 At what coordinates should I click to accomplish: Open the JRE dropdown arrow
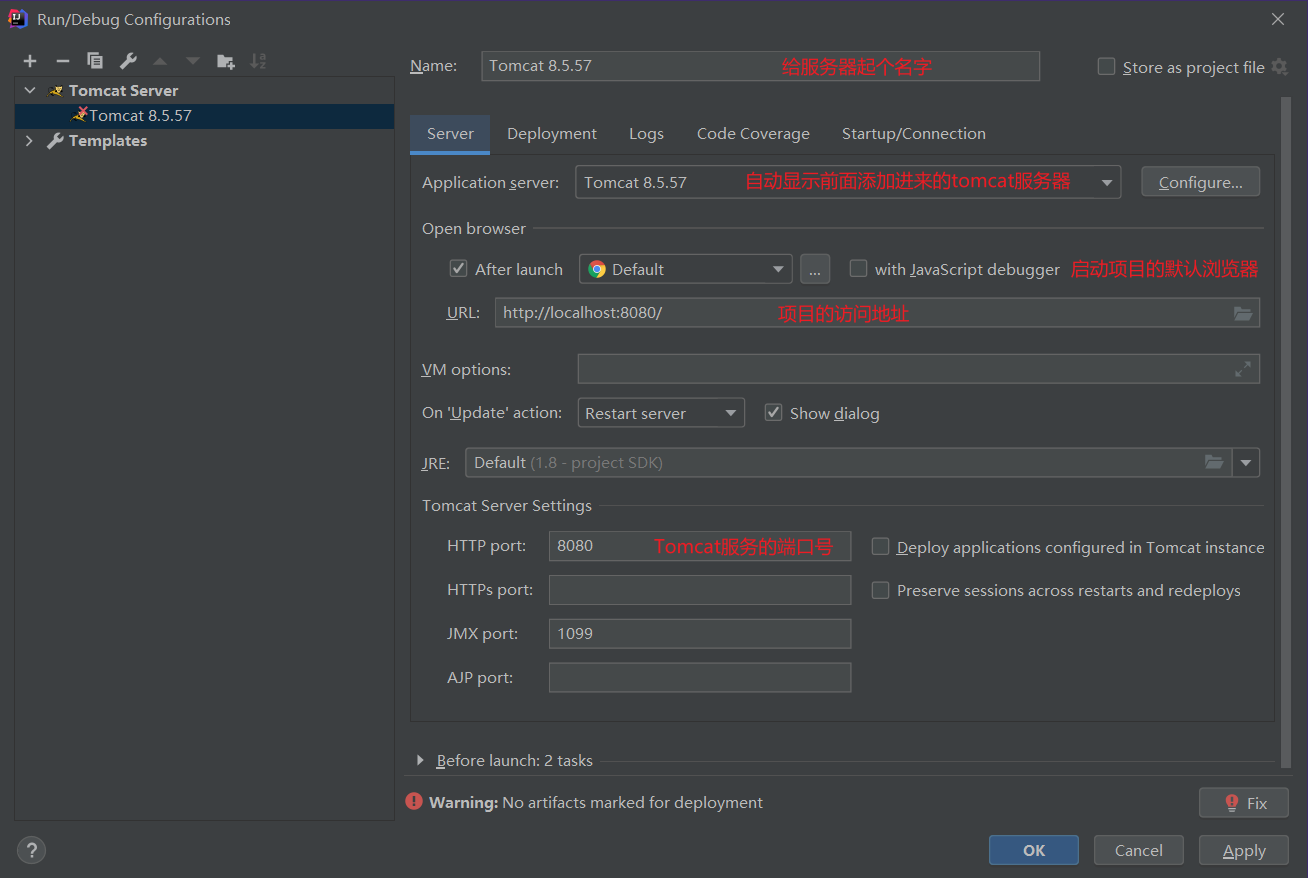[x=1246, y=463]
